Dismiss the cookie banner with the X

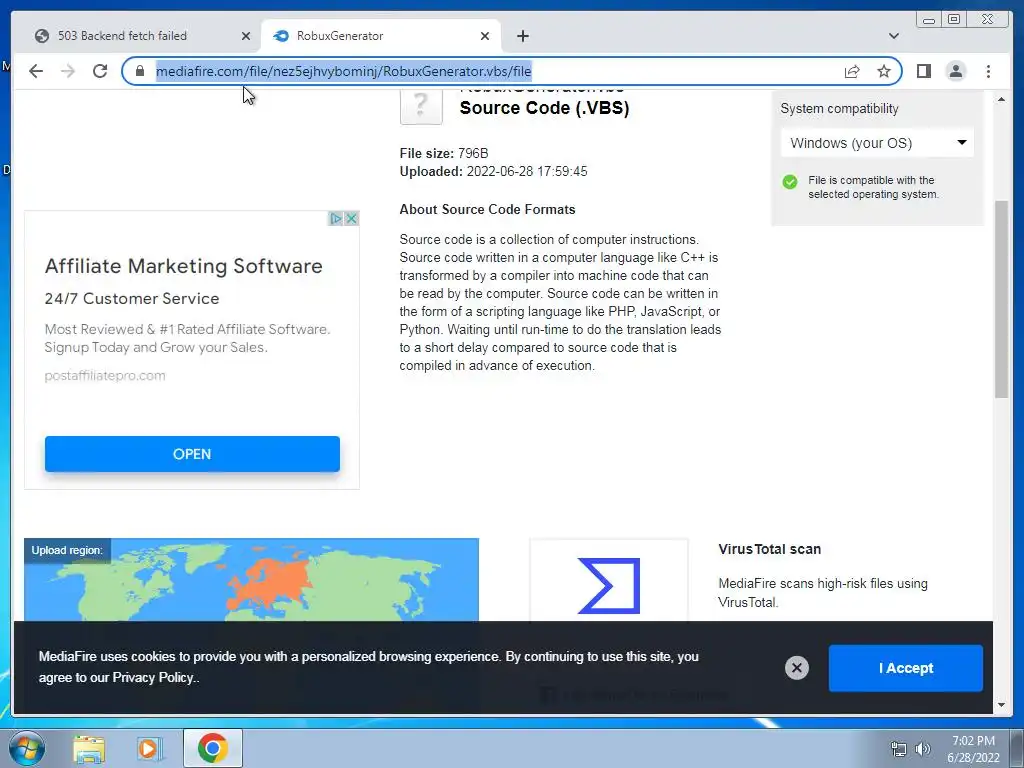coord(796,667)
